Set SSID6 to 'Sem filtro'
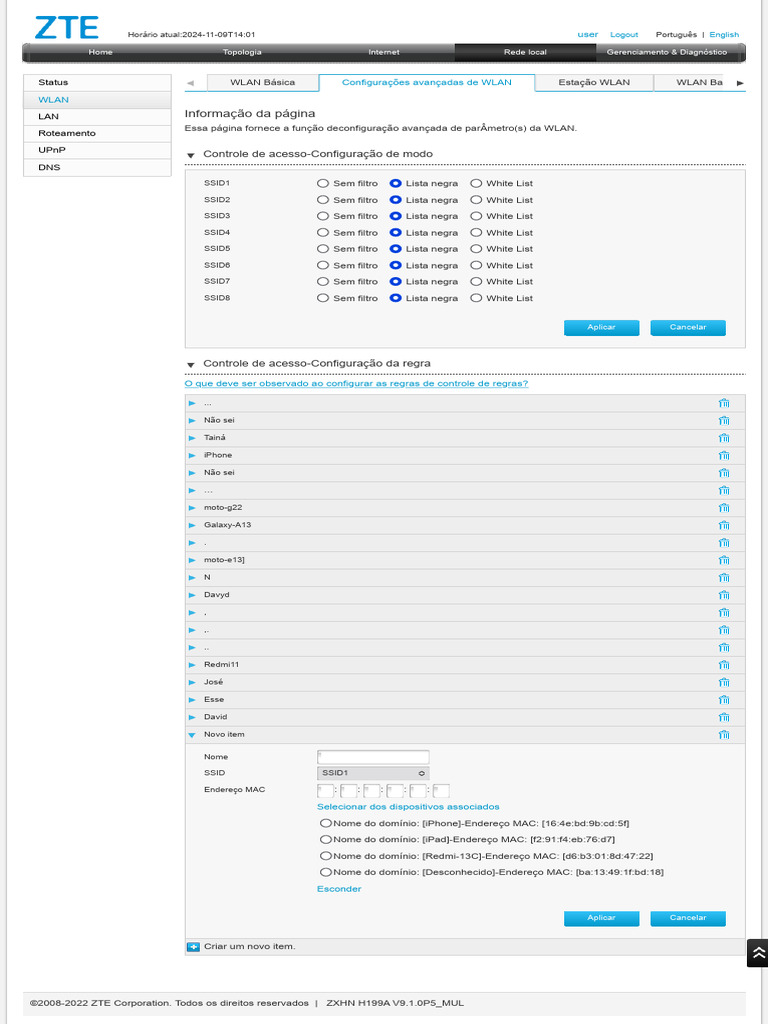The image size is (768, 1024). [323, 265]
